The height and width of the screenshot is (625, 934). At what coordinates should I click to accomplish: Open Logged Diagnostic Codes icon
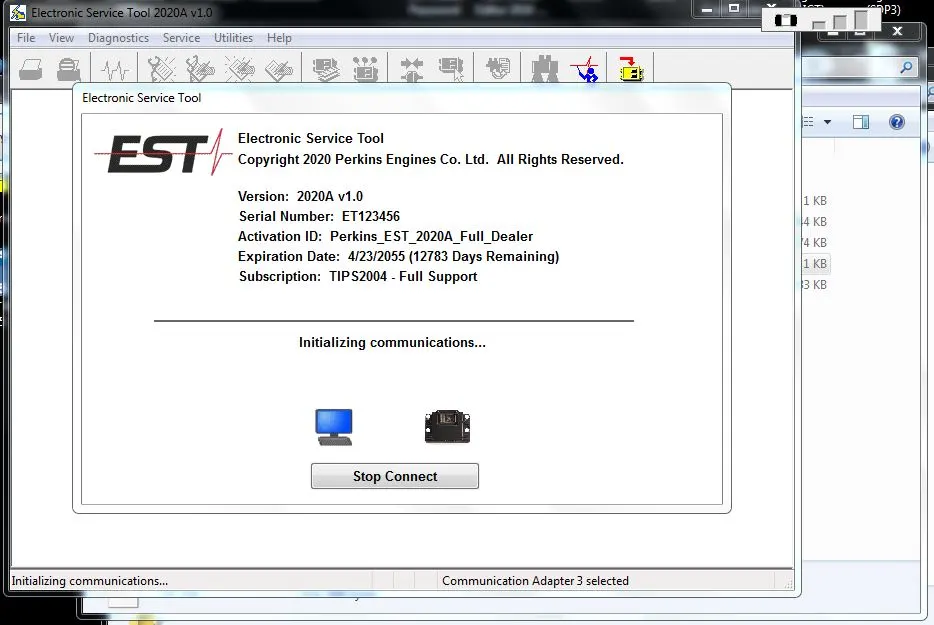(200, 69)
